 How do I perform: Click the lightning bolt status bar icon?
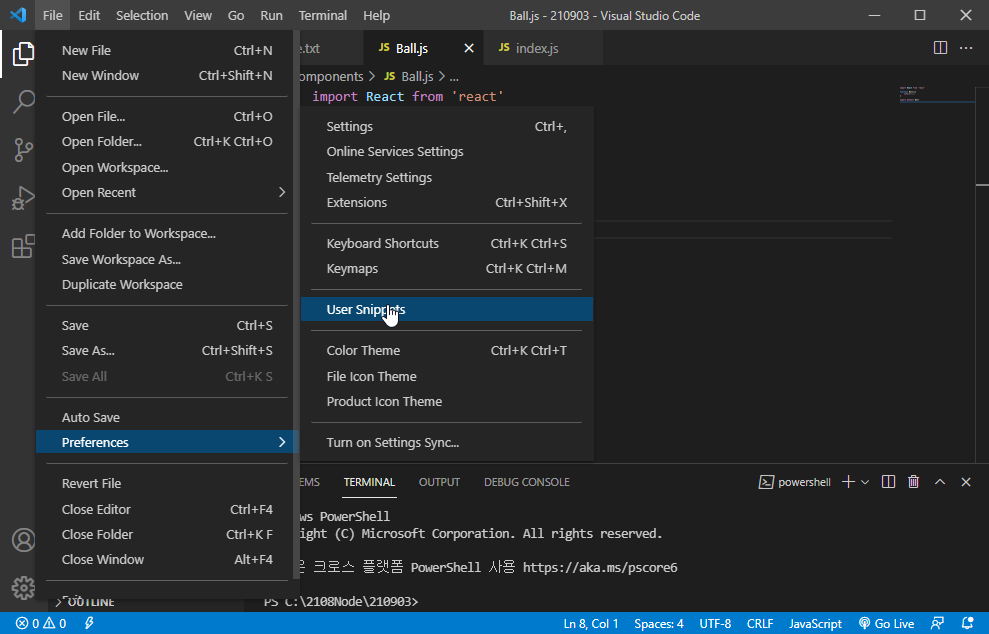[x=89, y=623]
